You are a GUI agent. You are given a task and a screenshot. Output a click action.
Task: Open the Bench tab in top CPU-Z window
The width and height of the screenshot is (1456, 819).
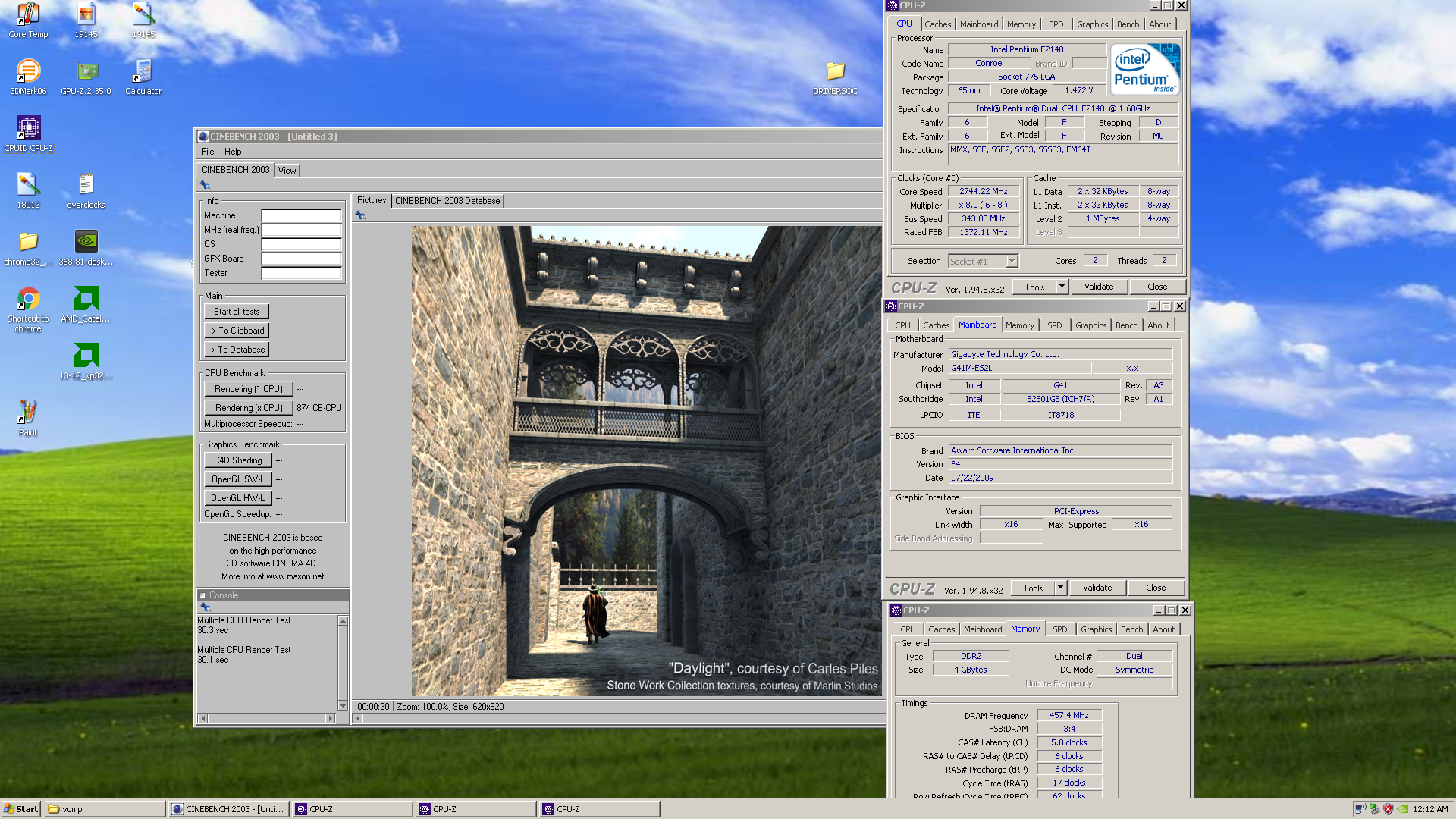click(1128, 24)
